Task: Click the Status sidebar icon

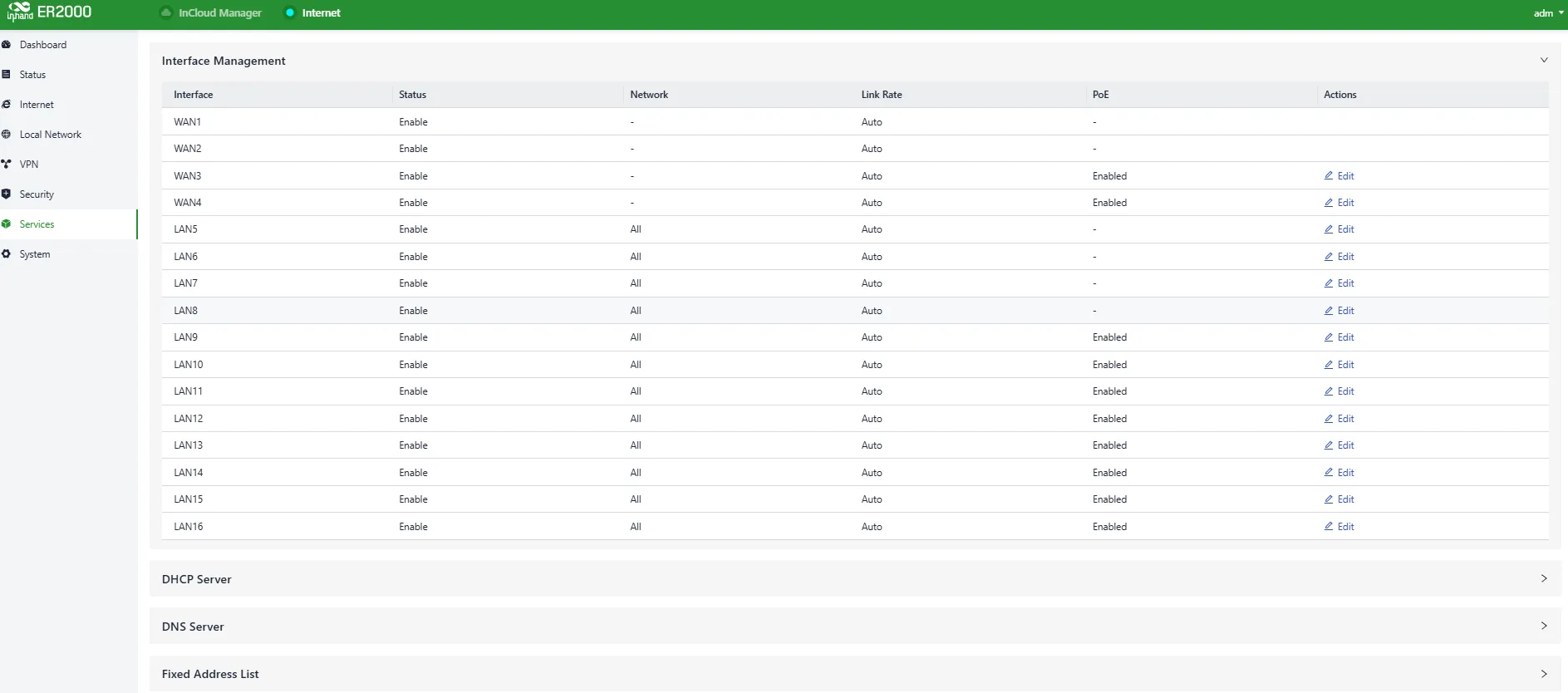Action: point(7,74)
